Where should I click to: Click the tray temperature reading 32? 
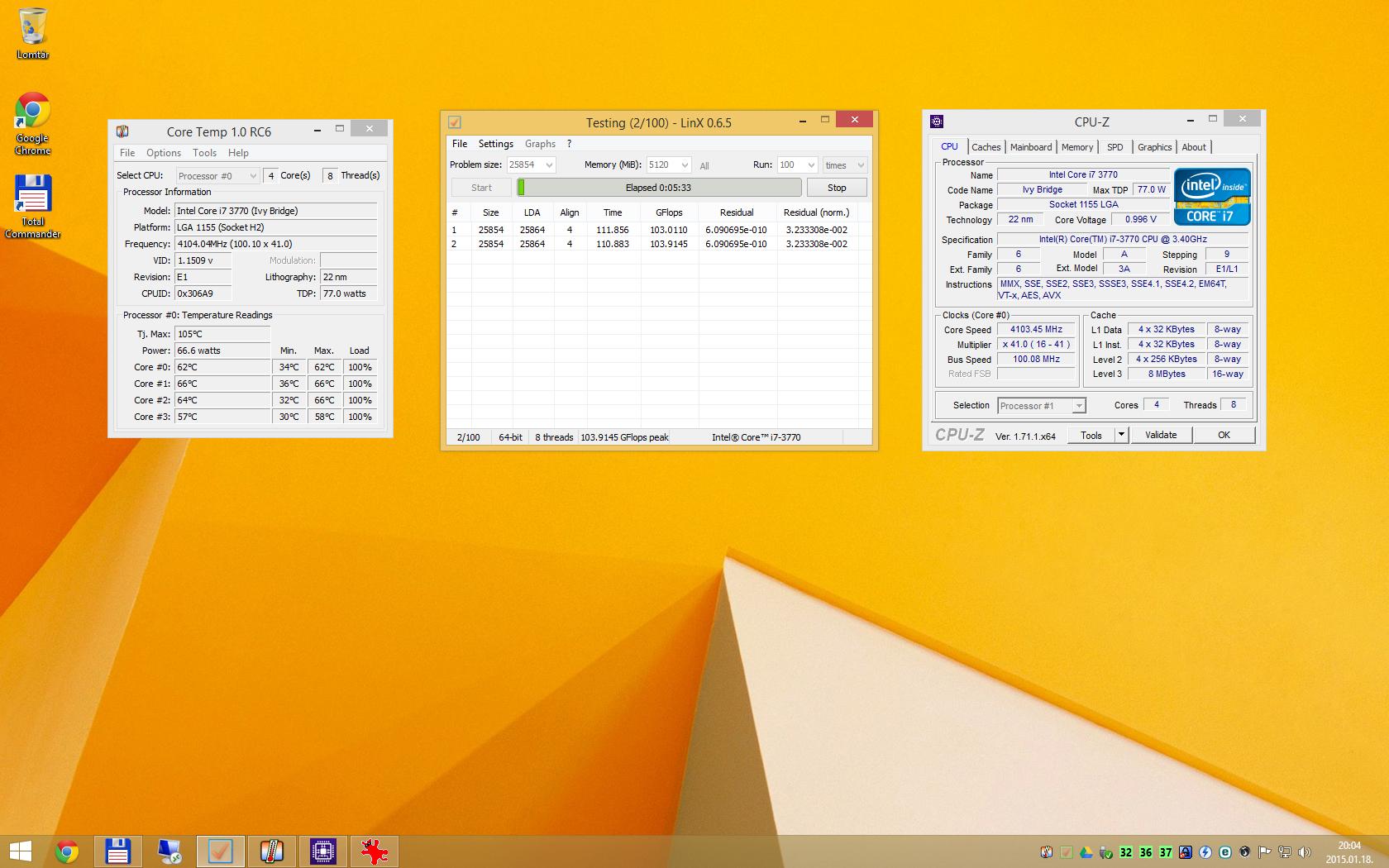(x=1126, y=852)
